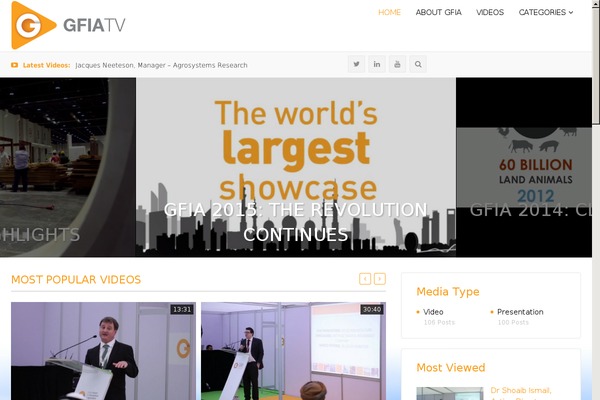The width and height of the screenshot is (600, 400).
Task: Click the Latest Videos camera icon
Action: (x=15, y=65)
